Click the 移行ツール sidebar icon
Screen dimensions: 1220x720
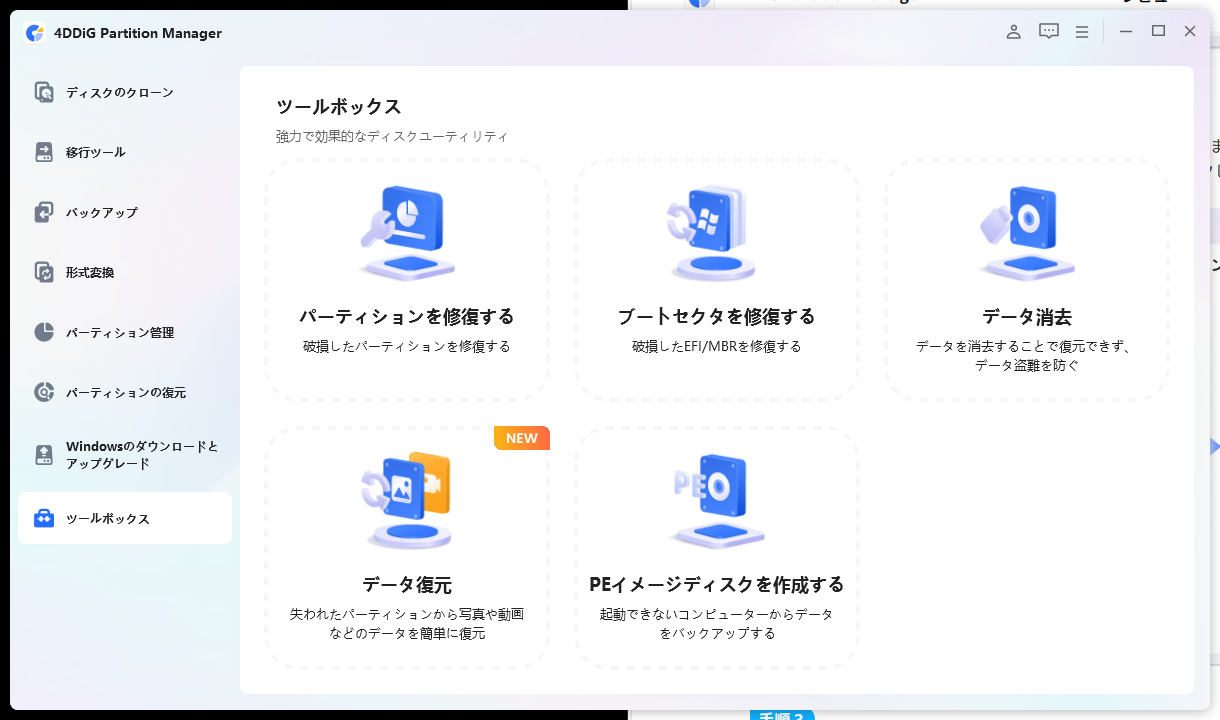coord(44,153)
